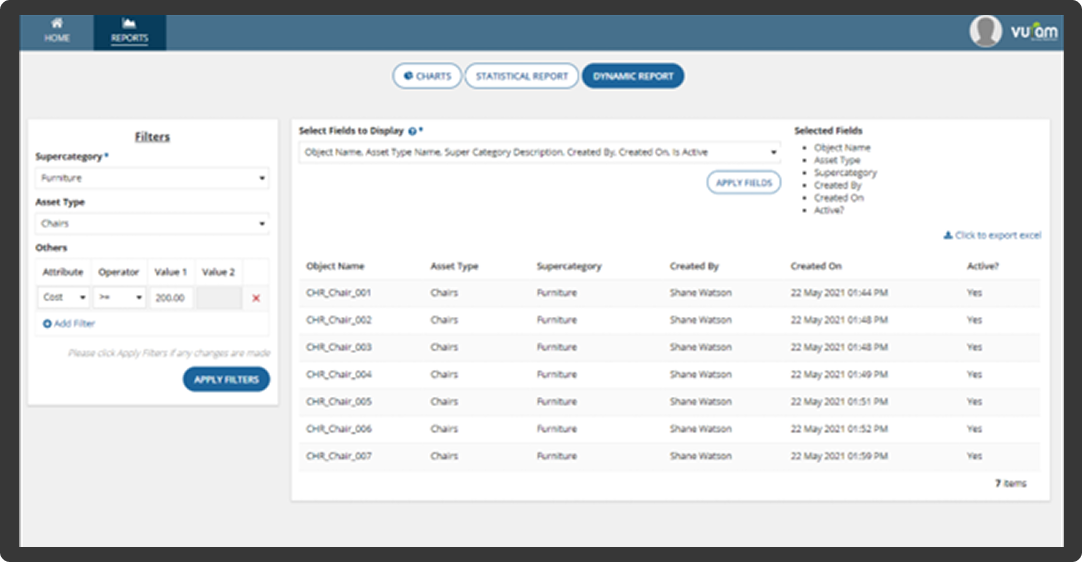Click Created On in the Selected Fields list

pyautogui.click(x=838, y=198)
